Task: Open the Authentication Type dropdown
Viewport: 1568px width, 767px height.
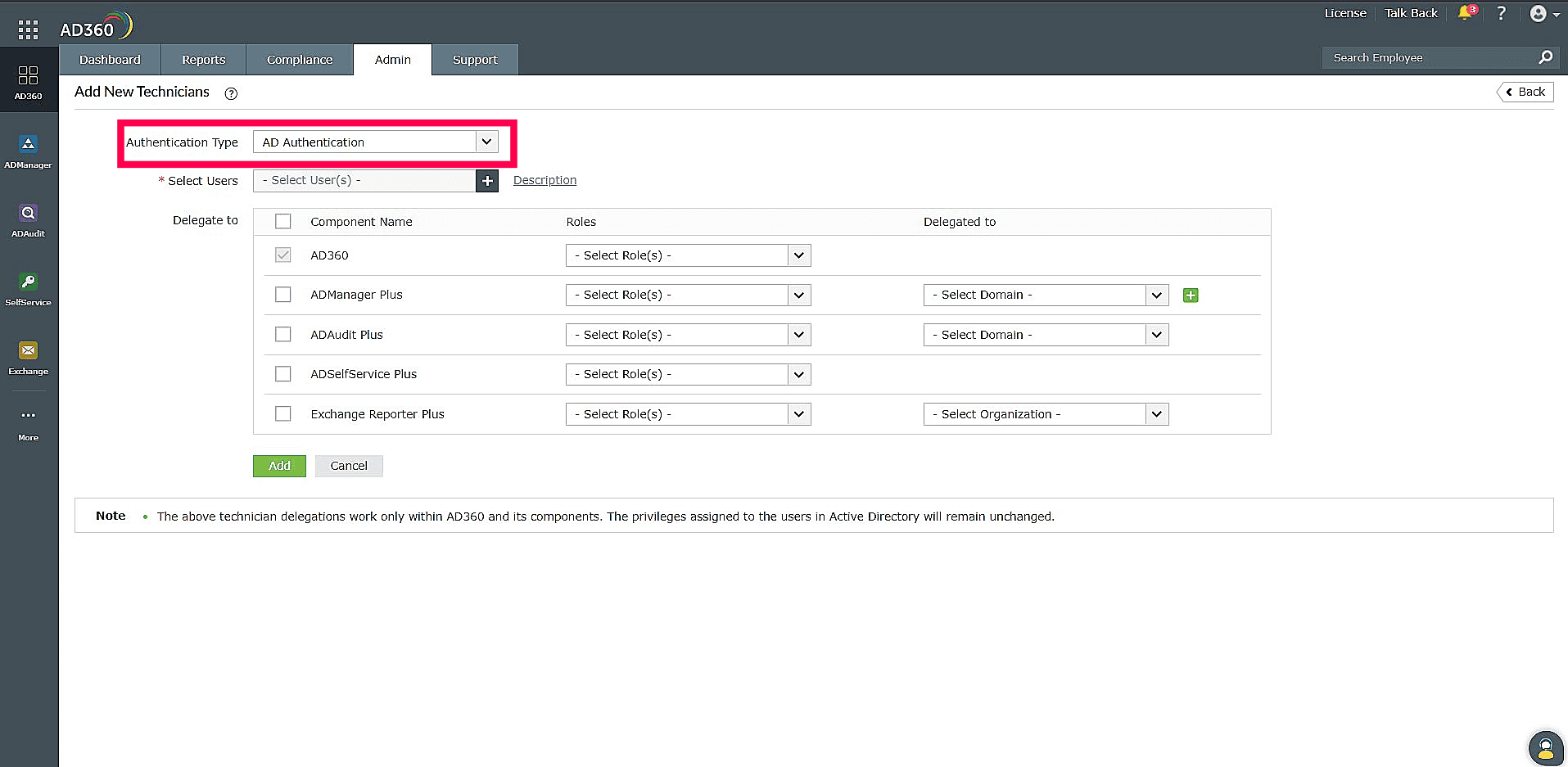Action: click(486, 142)
